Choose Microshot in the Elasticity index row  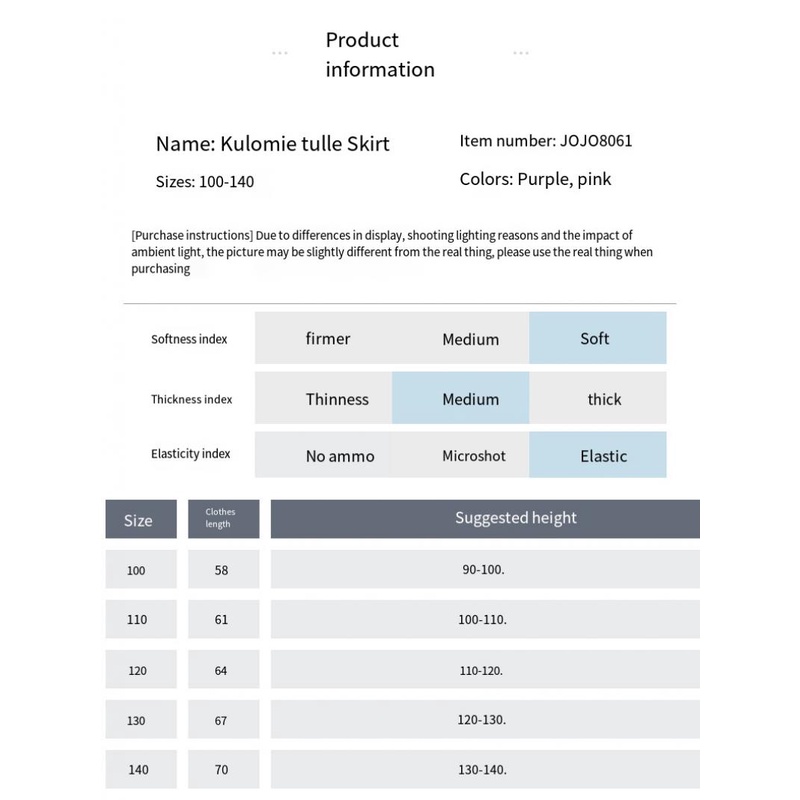point(473,455)
